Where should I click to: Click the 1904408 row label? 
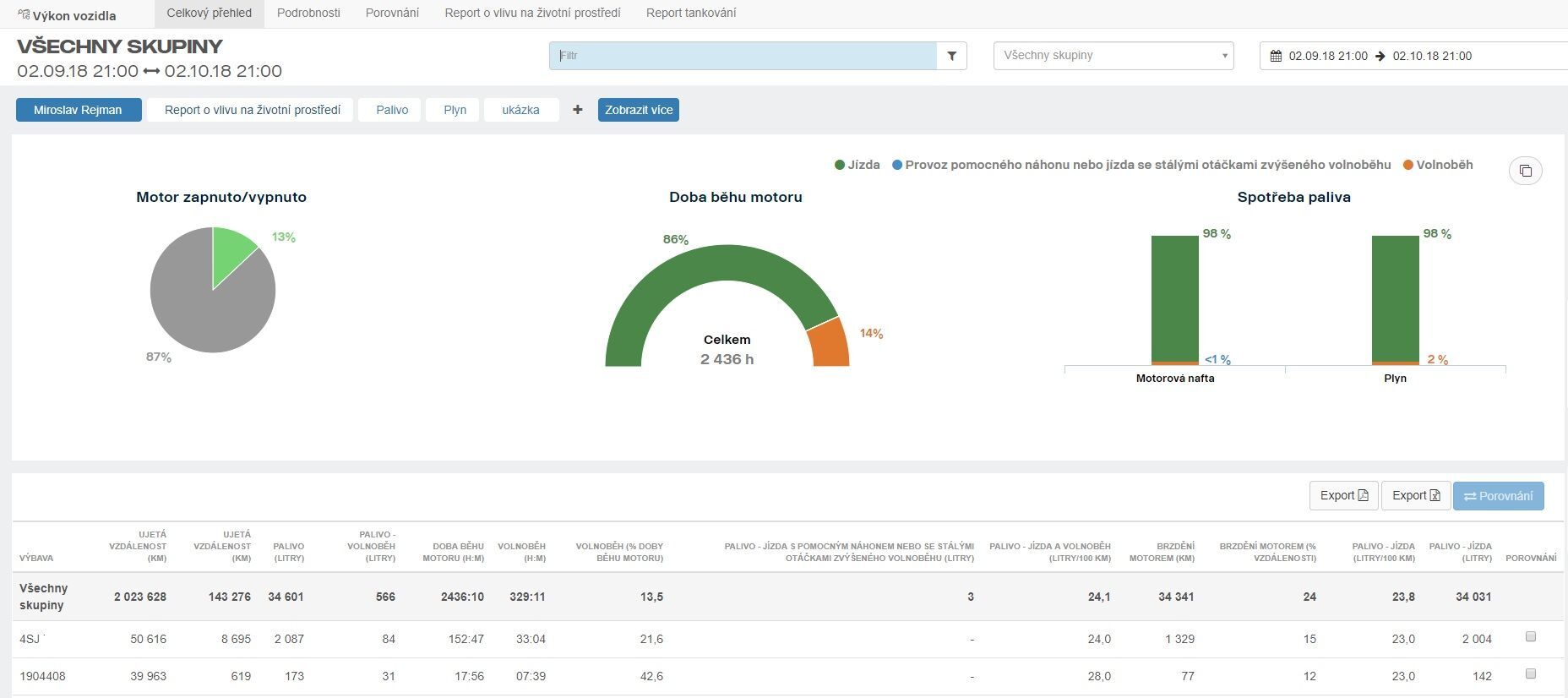click(42, 676)
